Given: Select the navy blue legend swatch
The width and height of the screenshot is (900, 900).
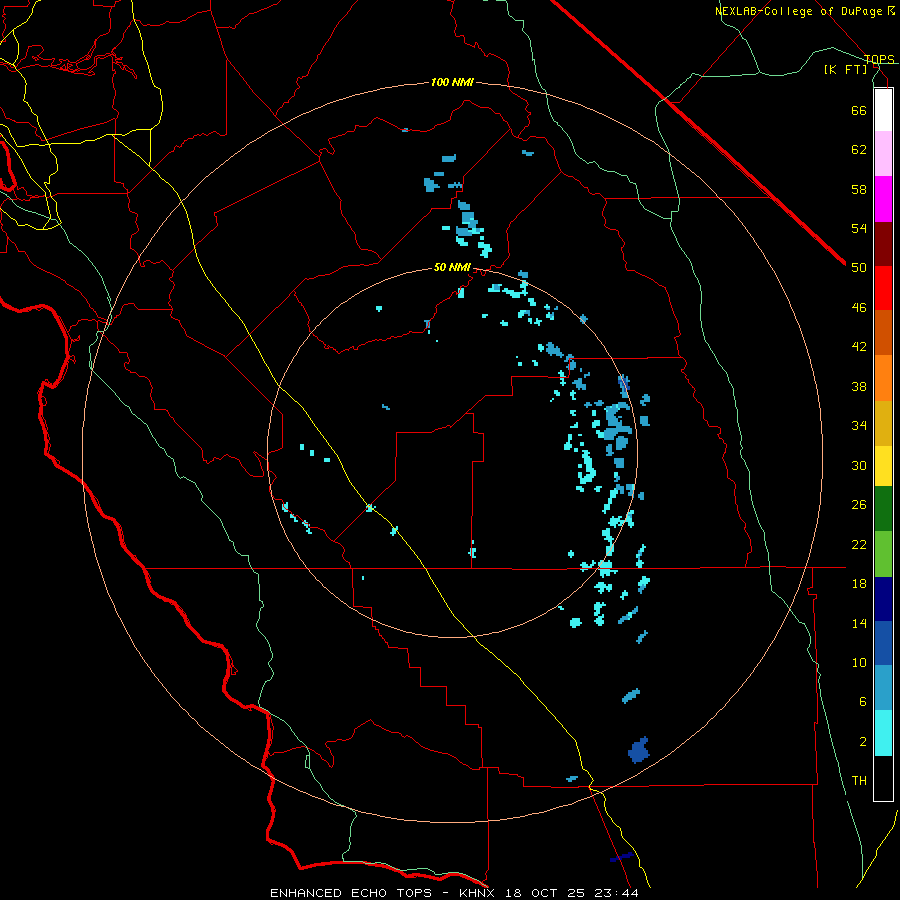Looking at the screenshot, I should tap(883, 599).
